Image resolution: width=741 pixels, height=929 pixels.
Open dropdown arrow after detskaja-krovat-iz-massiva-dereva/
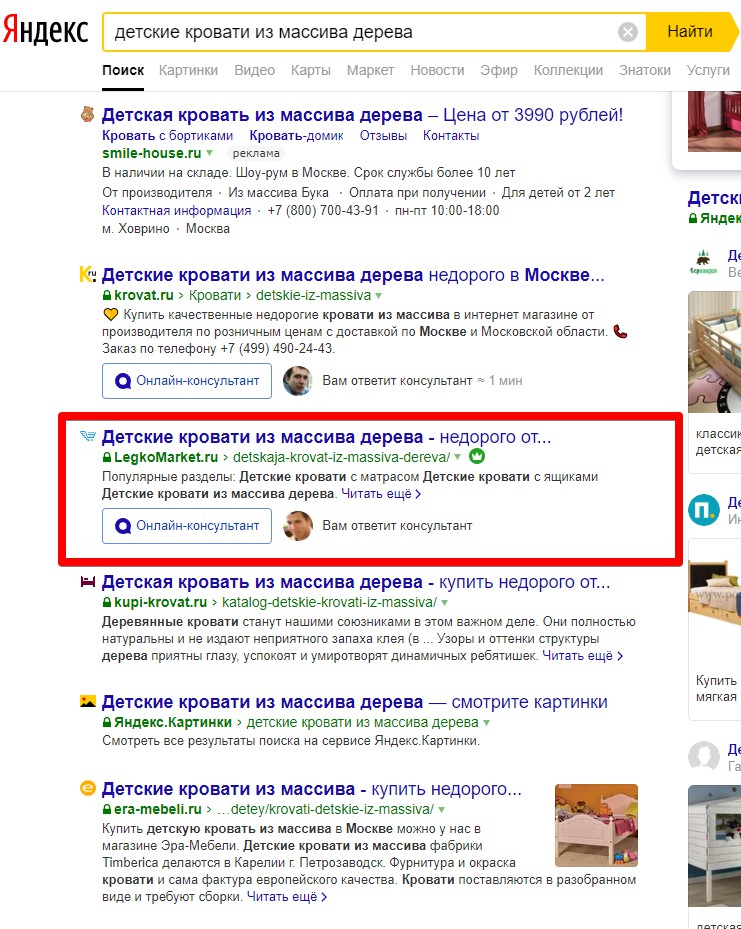(x=457, y=457)
